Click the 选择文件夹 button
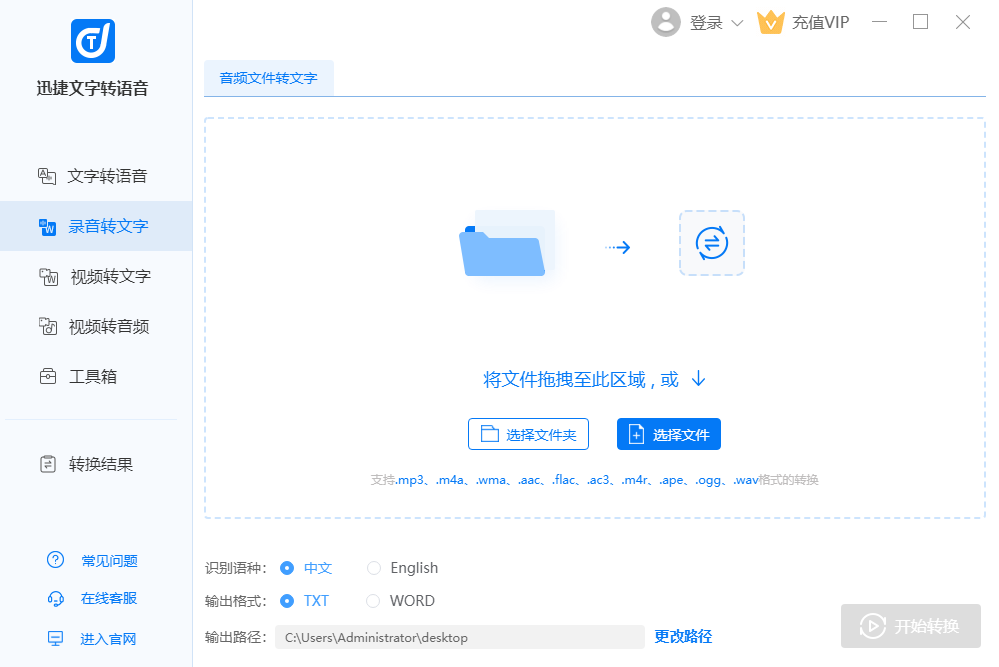This screenshot has height=667, width=999. click(x=528, y=434)
